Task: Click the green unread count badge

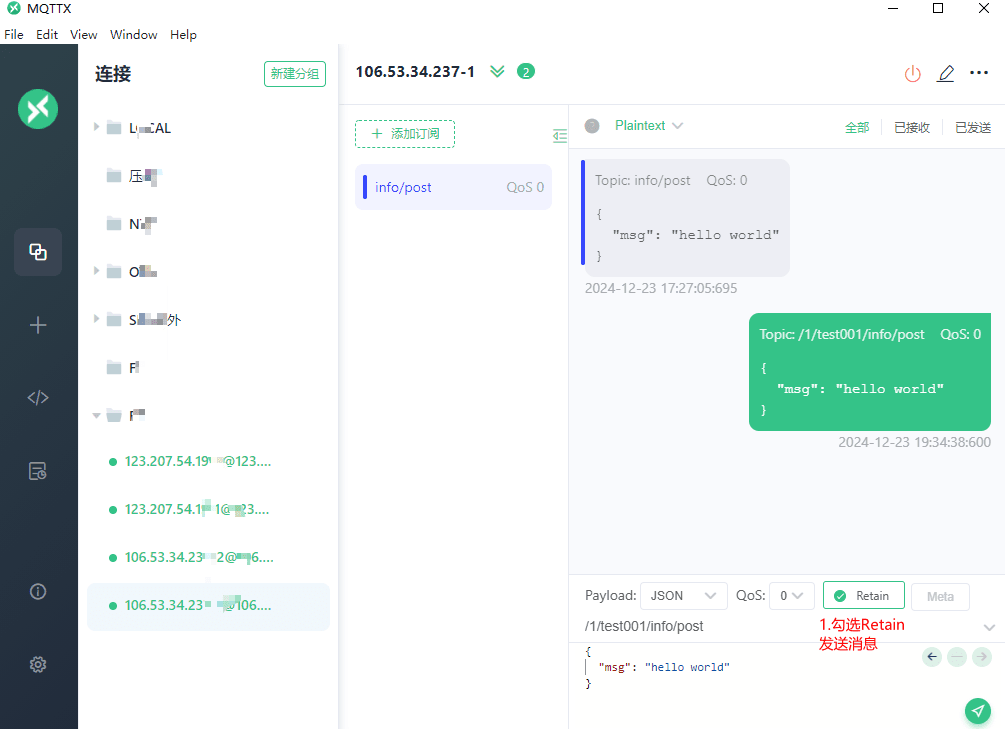Action: click(x=526, y=71)
